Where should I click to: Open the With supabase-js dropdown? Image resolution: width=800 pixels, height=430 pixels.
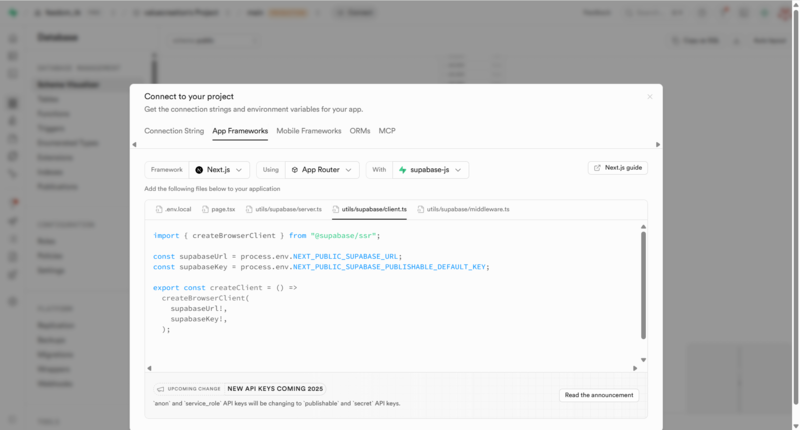[431, 170]
